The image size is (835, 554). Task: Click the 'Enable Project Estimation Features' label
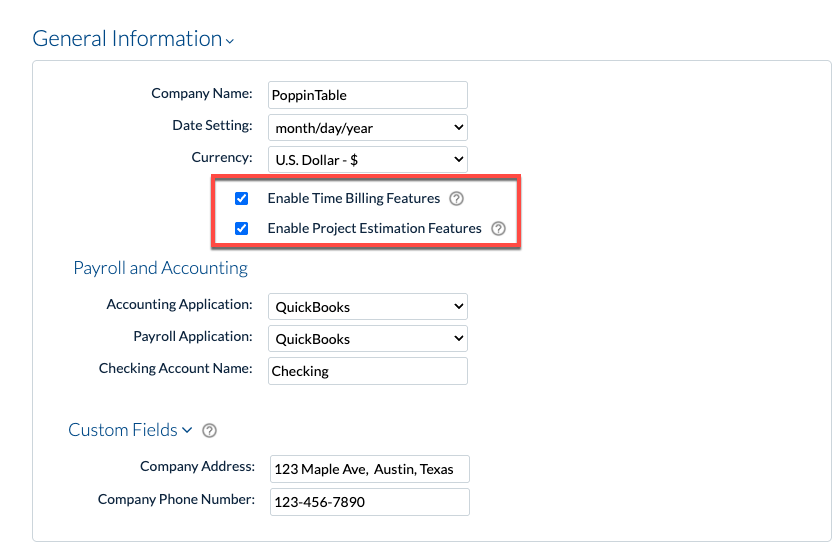(374, 229)
